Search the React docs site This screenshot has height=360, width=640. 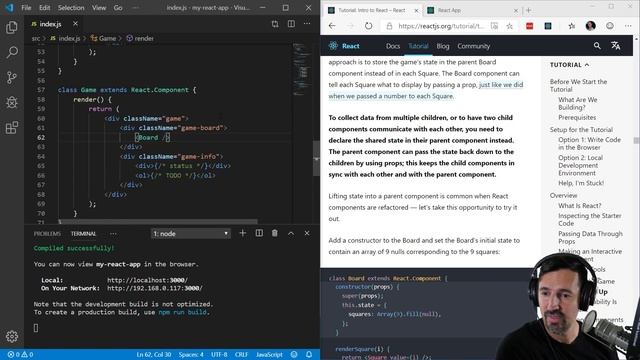point(597,46)
